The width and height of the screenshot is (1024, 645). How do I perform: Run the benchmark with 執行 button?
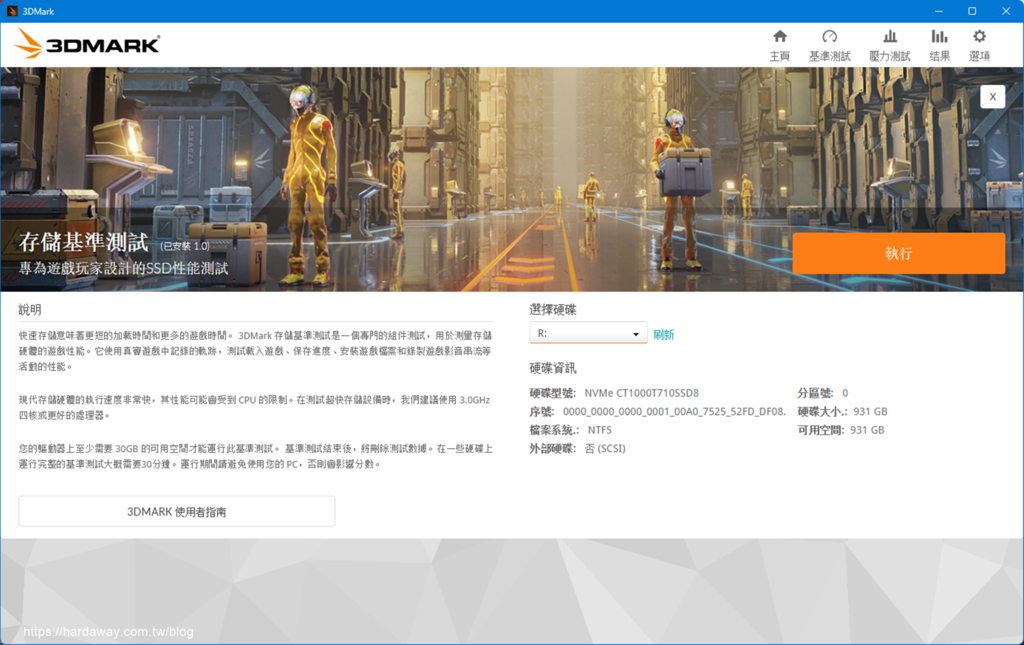[899, 253]
